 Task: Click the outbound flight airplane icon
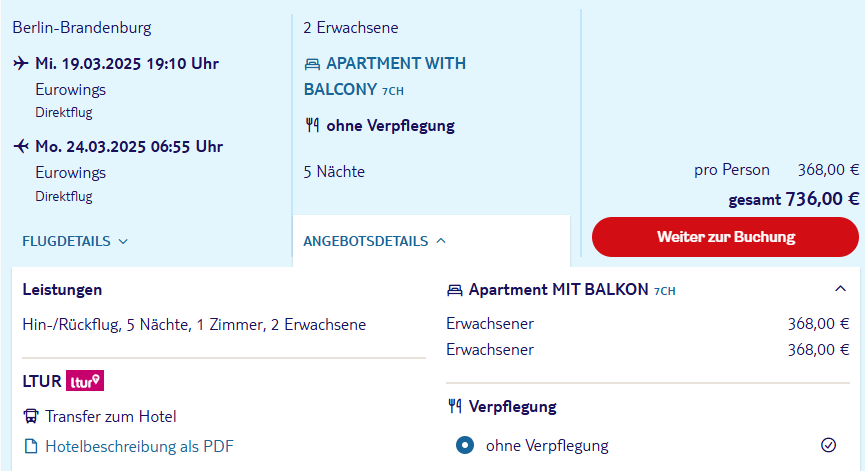point(21,63)
